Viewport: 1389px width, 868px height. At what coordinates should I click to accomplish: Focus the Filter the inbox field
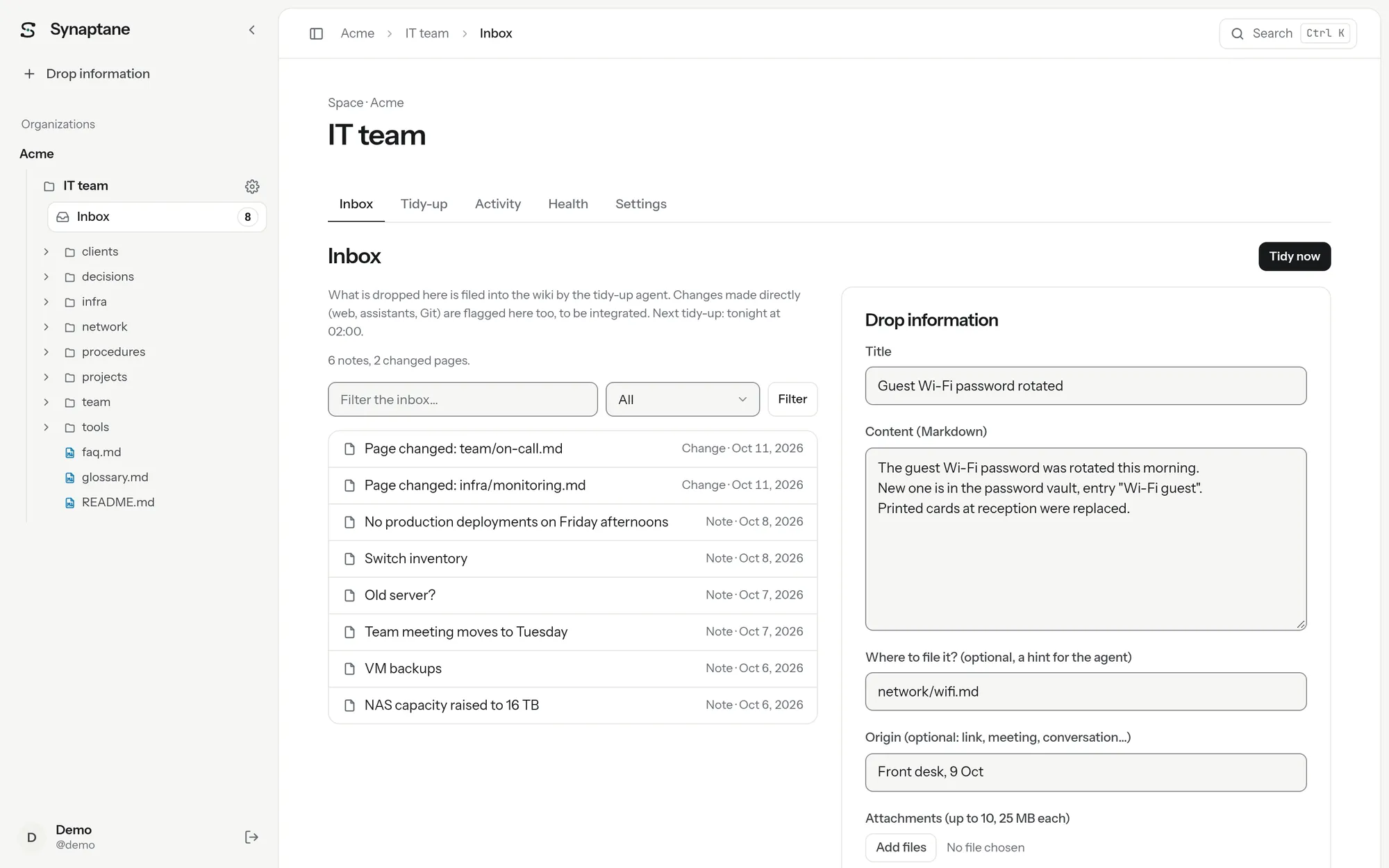pyautogui.click(x=463, y=399)
